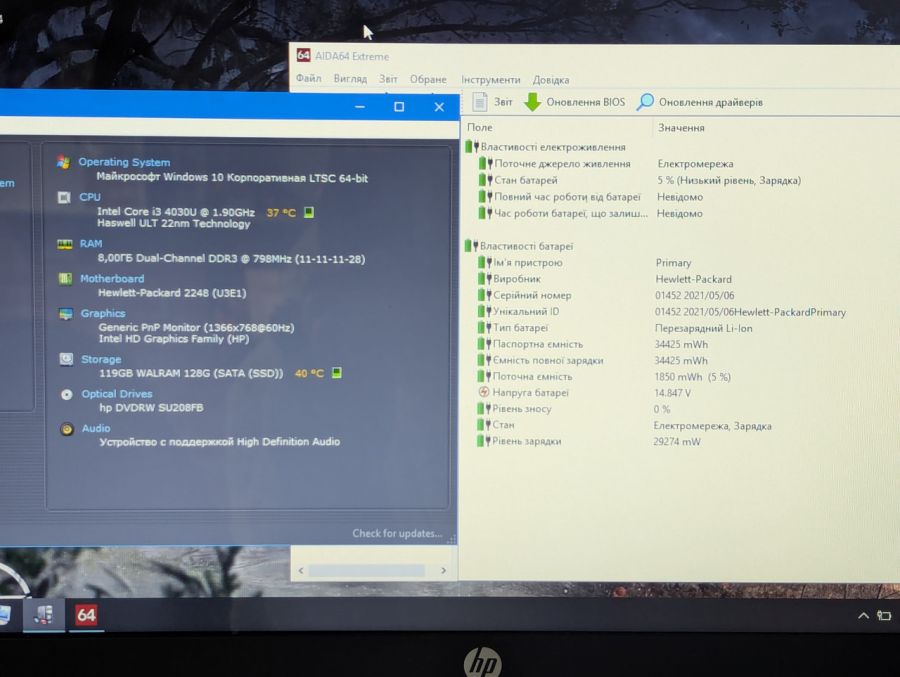This screenshot has height=677, width=900.
Task: Click the value Hewlett-Packard
Action: 693,279
